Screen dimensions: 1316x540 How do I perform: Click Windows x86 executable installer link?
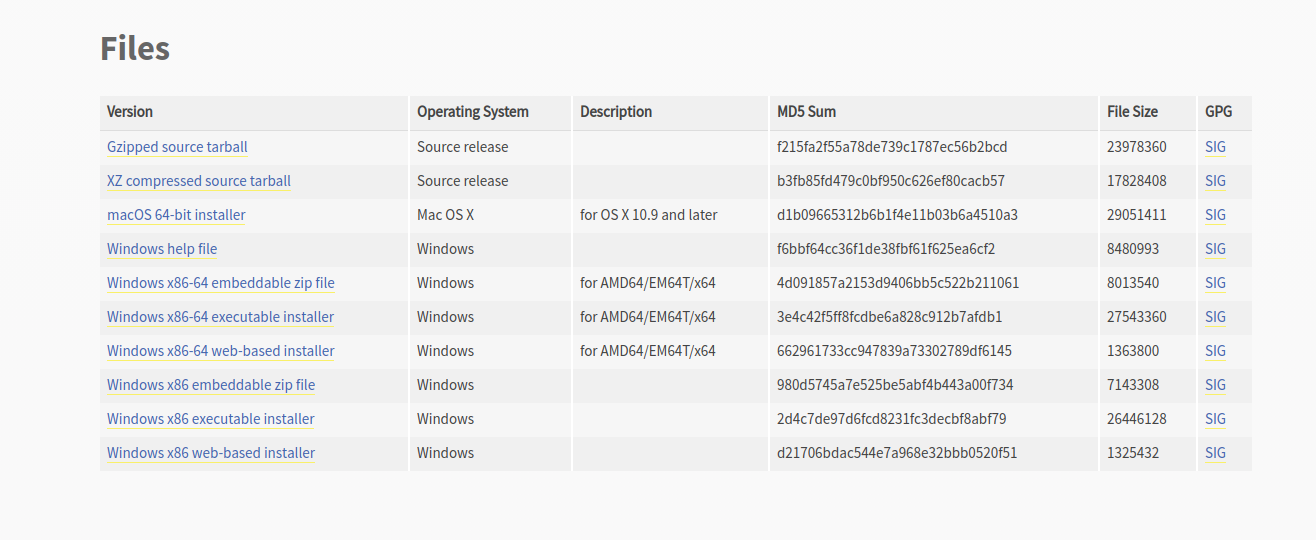[x=211, y=419]
